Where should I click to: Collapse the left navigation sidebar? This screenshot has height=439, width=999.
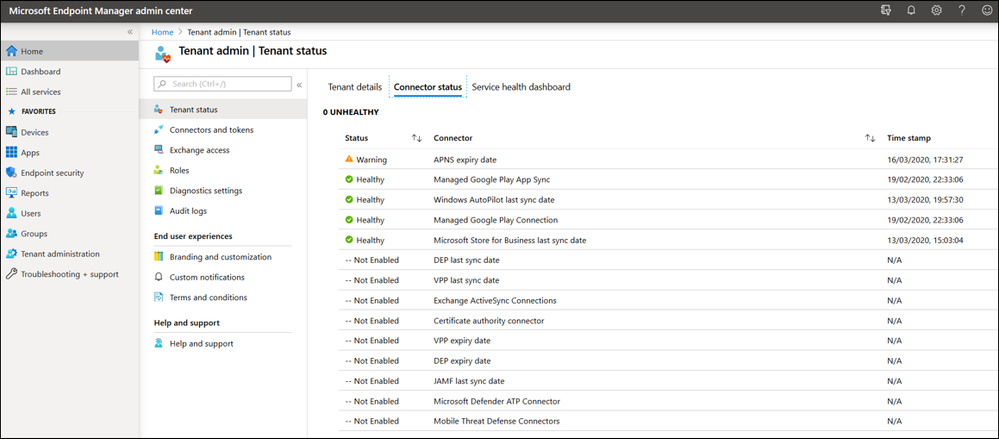[x=130, y=31]
